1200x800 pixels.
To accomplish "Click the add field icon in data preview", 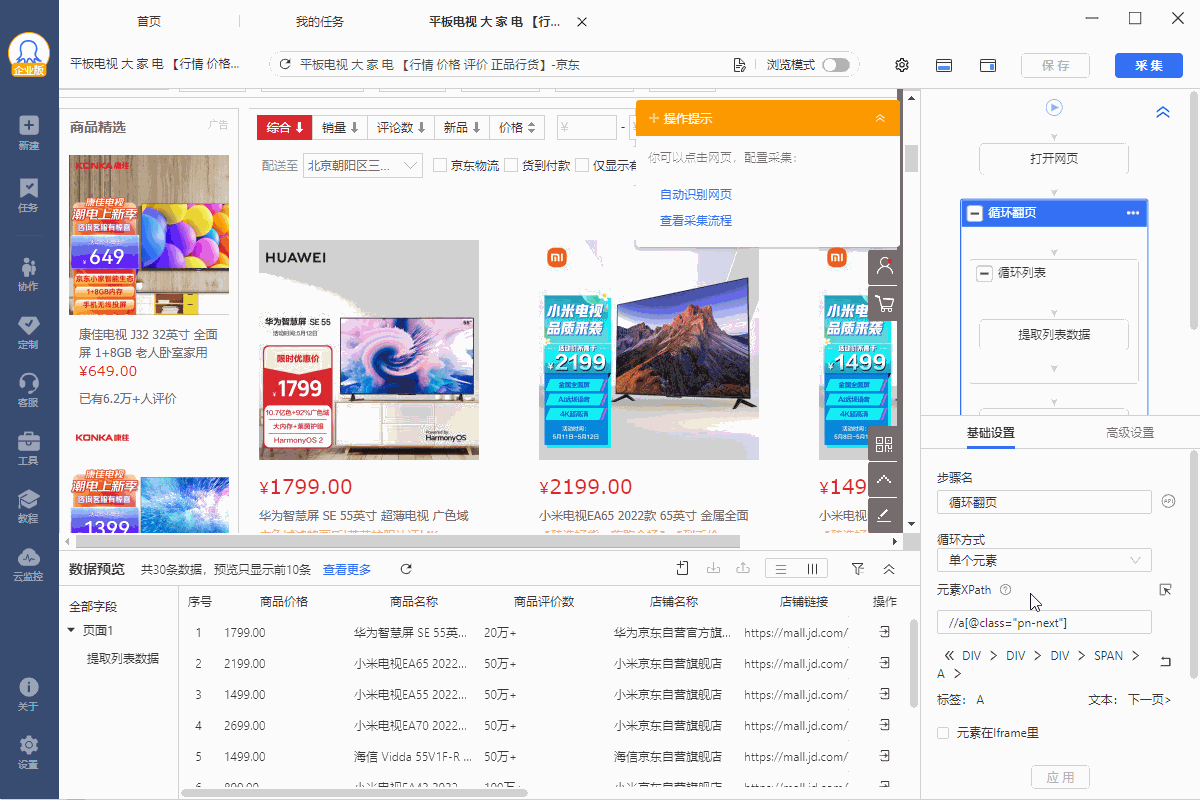I will [682, 568].
